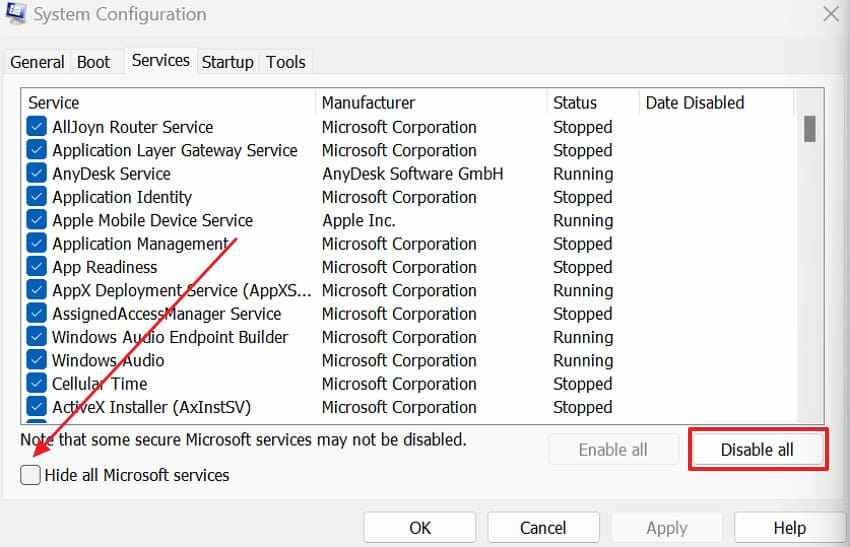Image resolution: width=850 pixels, height=547 pixels.
Task: Open the Tools tab
Action: click(x=286, y=62)
